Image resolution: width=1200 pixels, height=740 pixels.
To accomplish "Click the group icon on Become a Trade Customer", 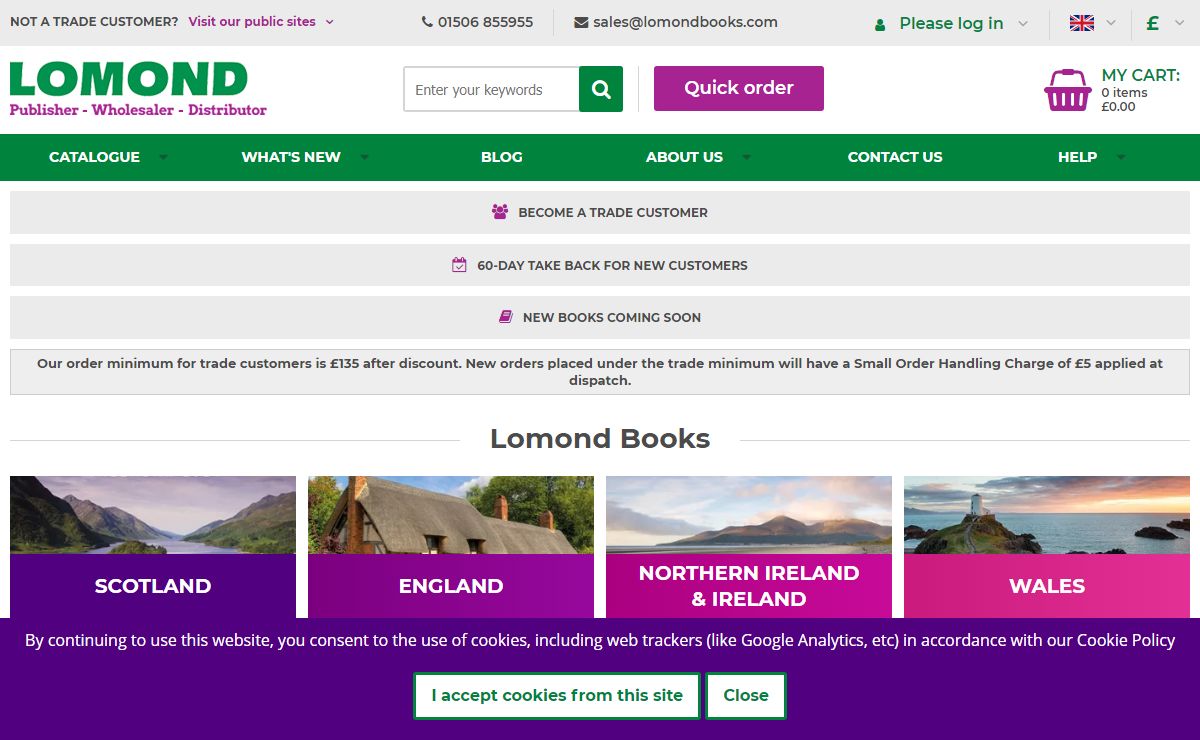I will 500,212.
